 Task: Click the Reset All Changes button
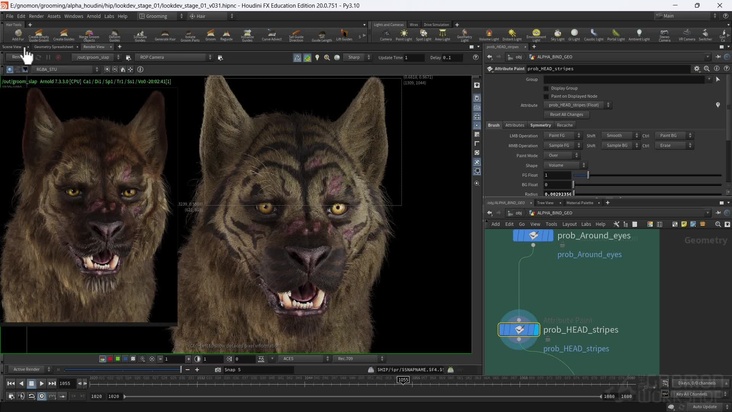[x=566, y=115]
